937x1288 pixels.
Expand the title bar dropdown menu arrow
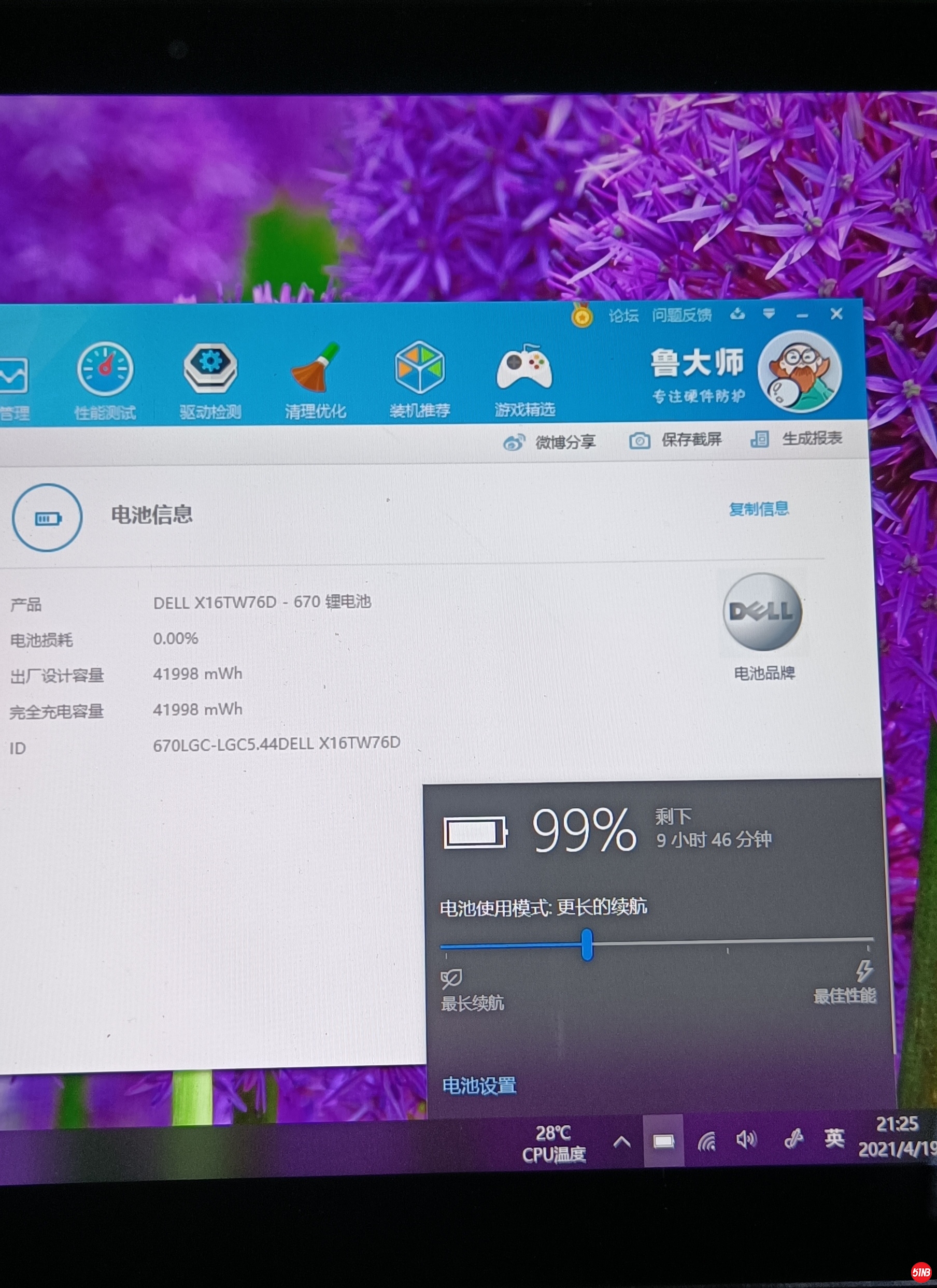click(769, 314)
